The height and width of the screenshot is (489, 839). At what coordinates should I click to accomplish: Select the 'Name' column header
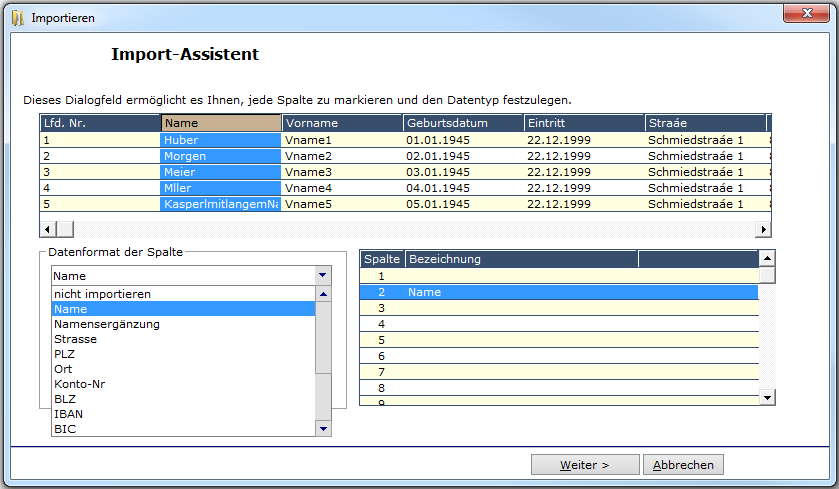pyautogui.click(x=221, y=123)
